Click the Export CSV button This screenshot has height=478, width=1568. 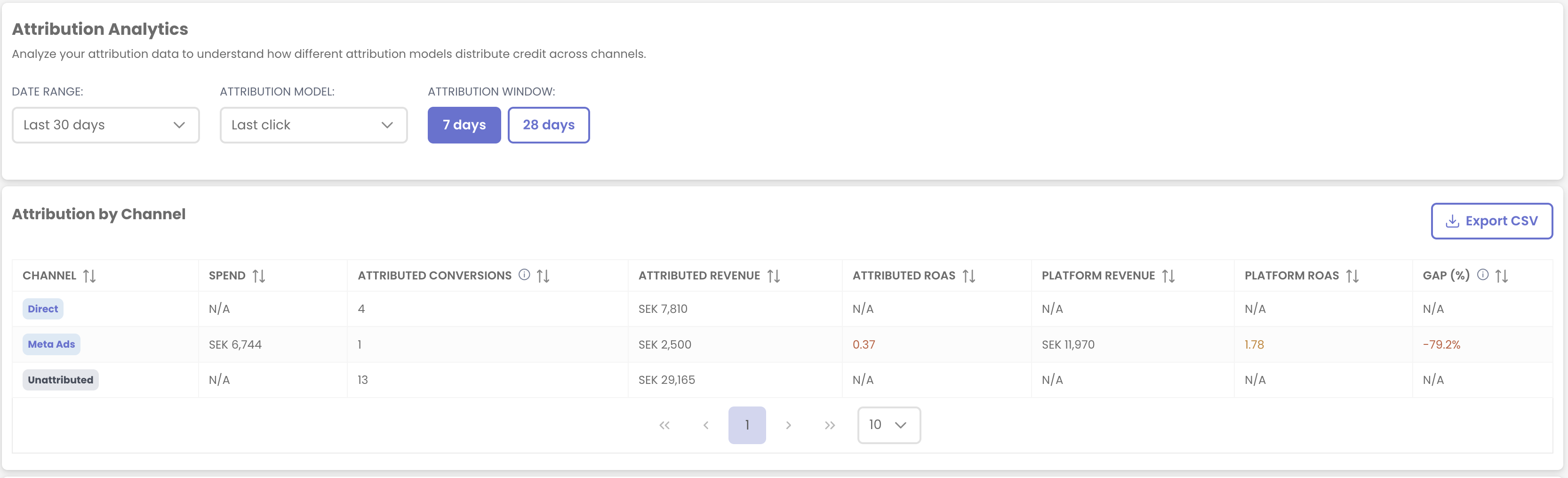point(1491,221)
